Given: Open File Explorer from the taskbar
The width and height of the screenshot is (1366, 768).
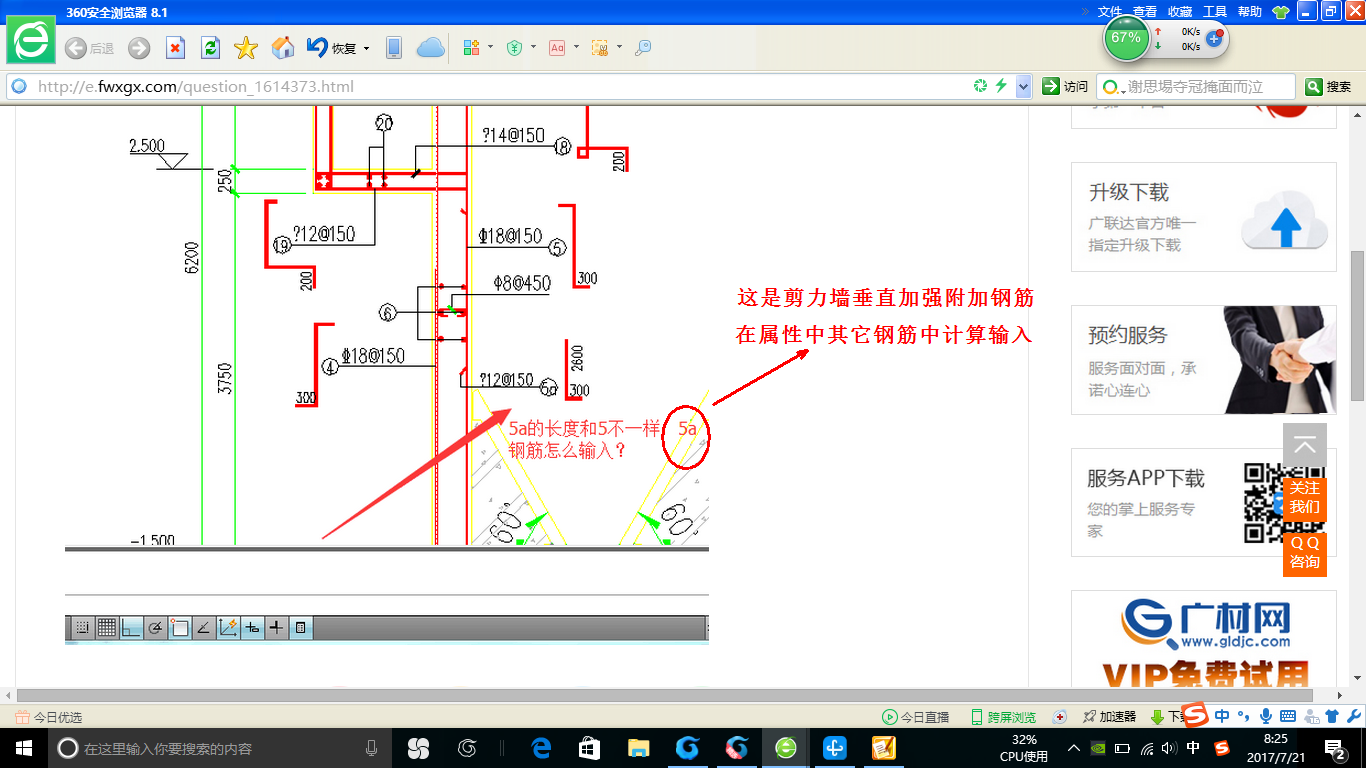Looking at the screenshot, I should (x=638, y=748).
